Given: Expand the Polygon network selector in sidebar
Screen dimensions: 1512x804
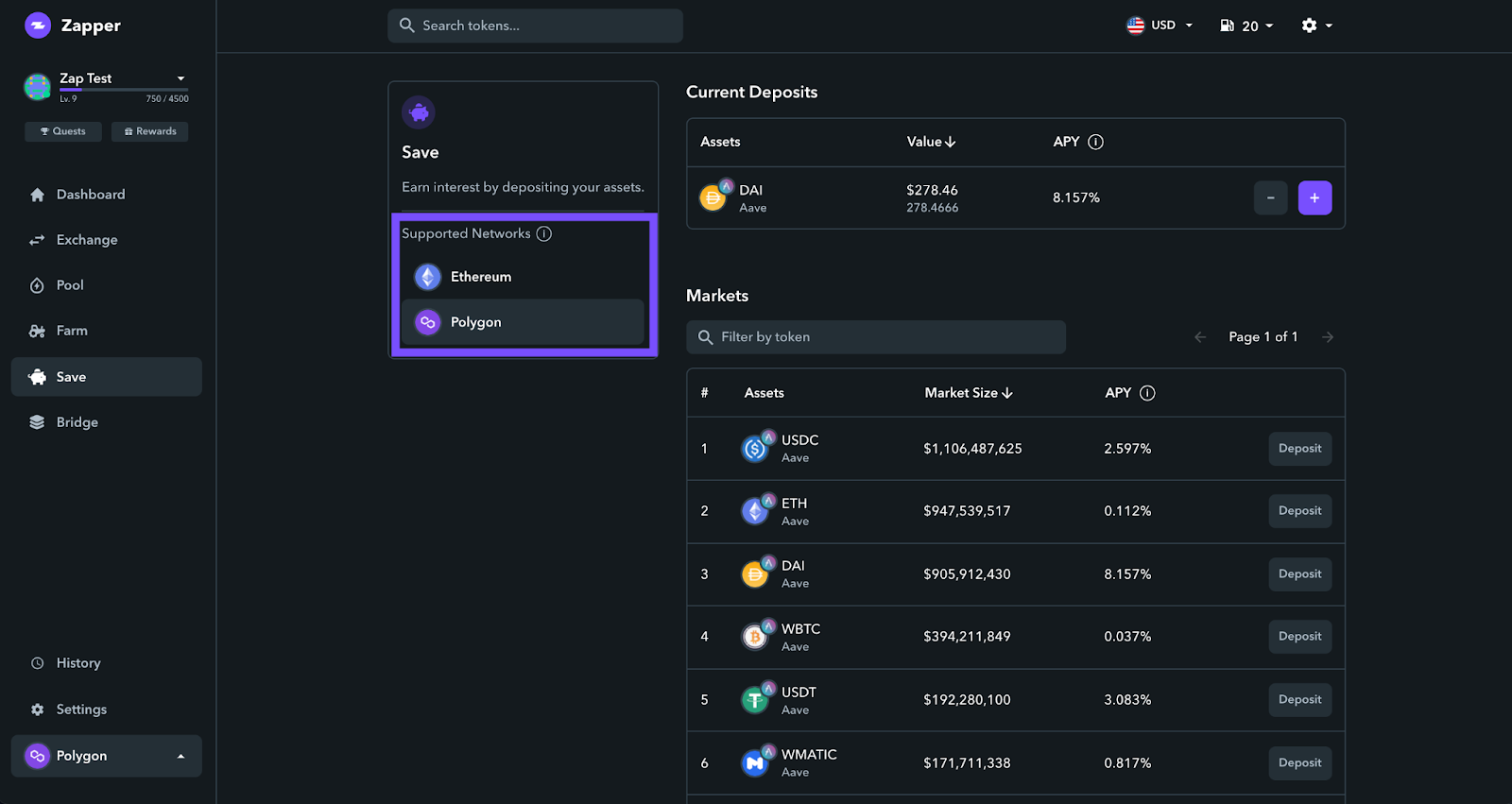Looking at the screenshot, I should [107, 756].
